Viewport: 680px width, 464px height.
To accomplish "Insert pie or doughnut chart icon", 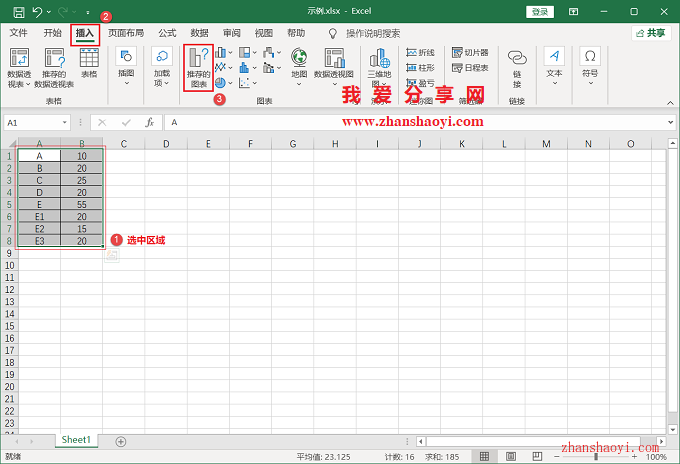I will click(x=221, y=82).
